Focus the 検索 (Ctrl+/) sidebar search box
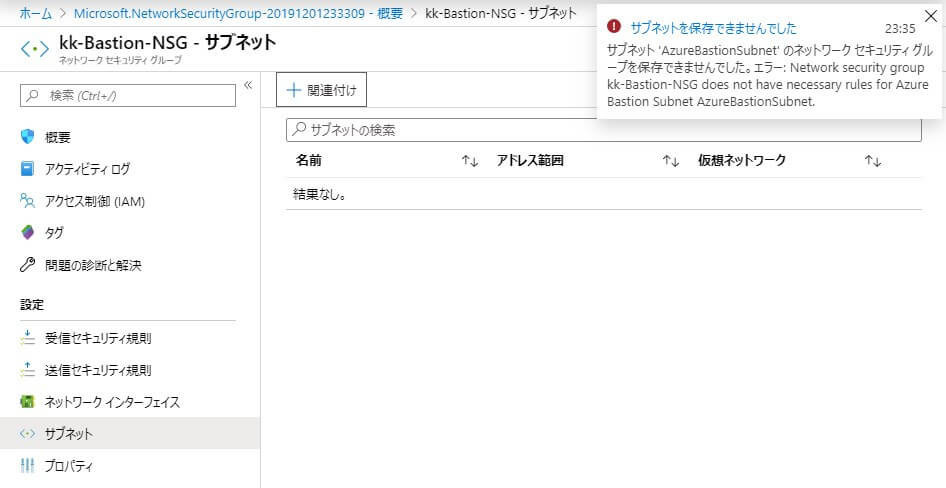Viewport: 946px width, 488px height. pyautogui.click(x=128, y=95)
